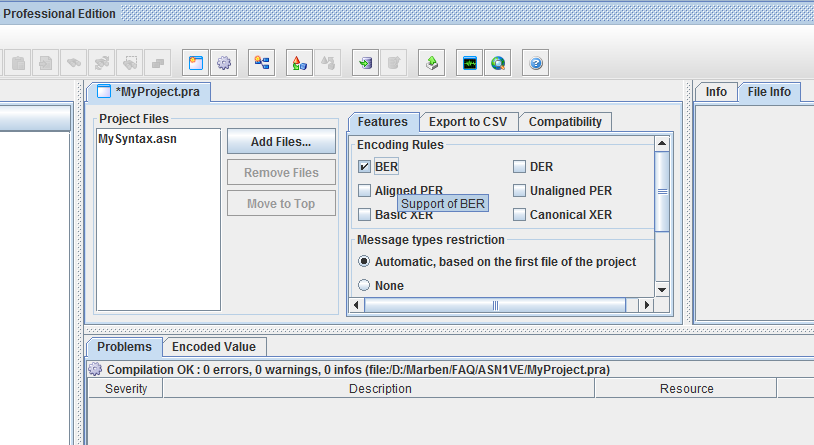814x445 pixels.
Task: Select the None message types radio
Action: 364,285
